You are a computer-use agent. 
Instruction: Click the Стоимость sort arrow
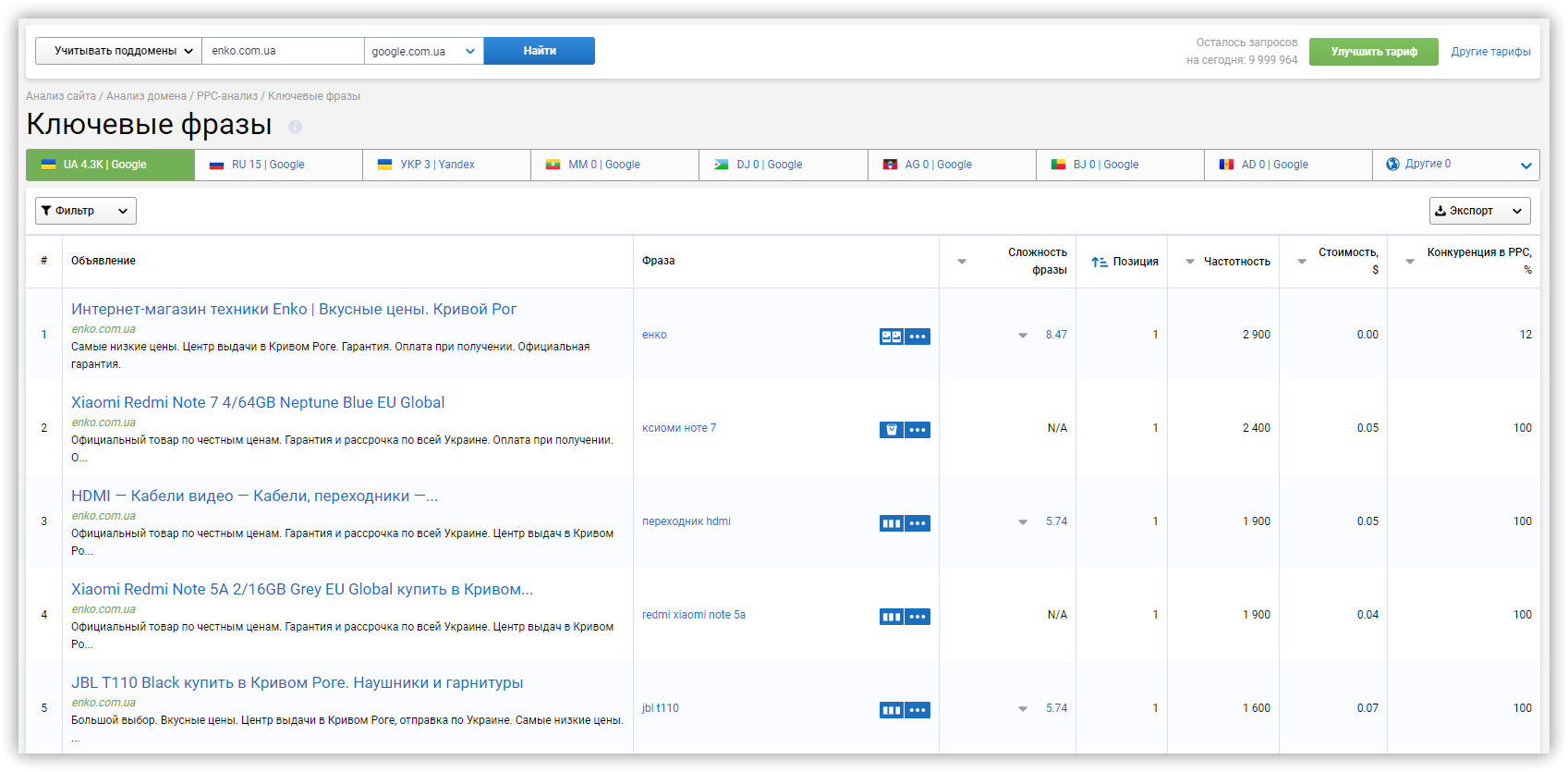click(1302, 262)
